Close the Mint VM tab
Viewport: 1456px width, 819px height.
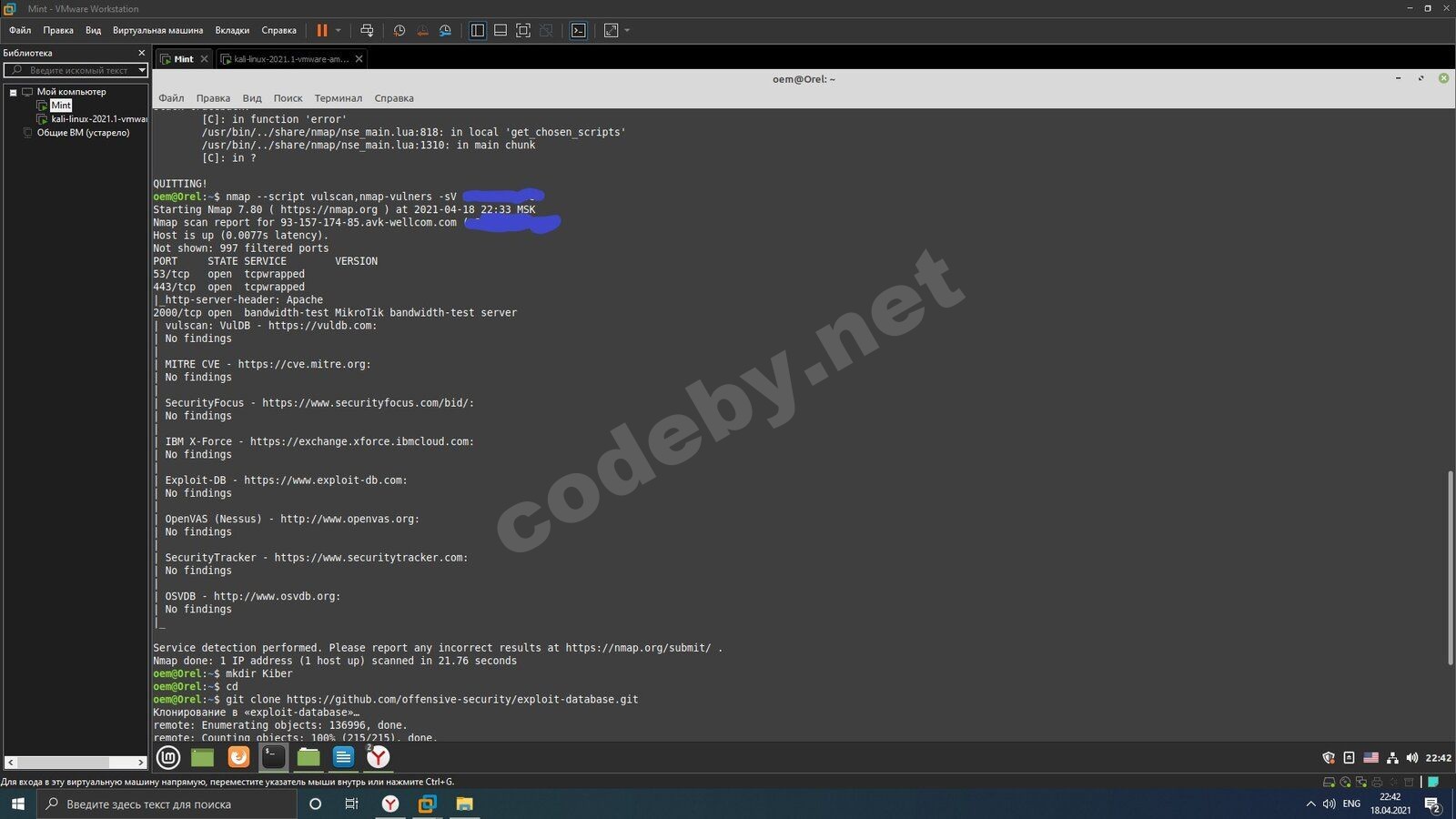(204, 59)
